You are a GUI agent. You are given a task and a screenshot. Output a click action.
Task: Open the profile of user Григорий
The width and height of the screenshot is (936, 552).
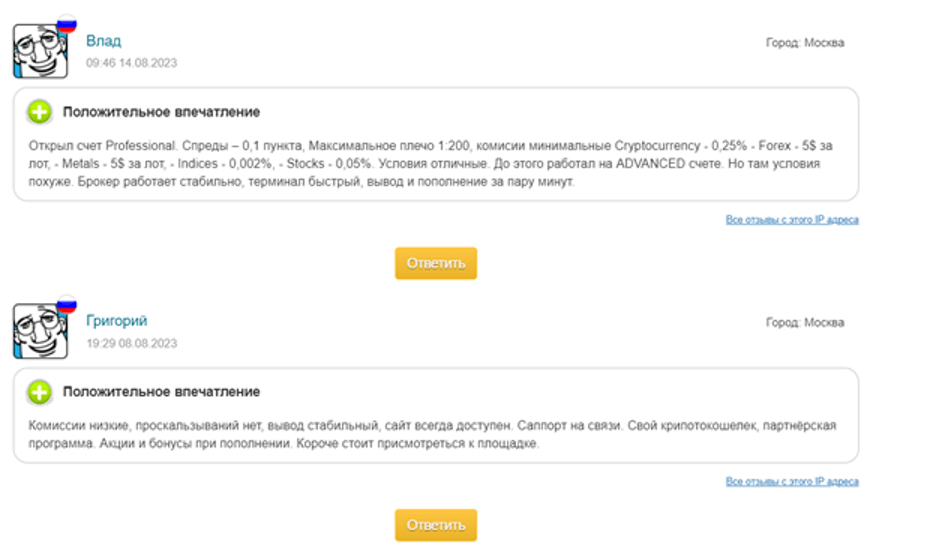(x=116, y=321)
